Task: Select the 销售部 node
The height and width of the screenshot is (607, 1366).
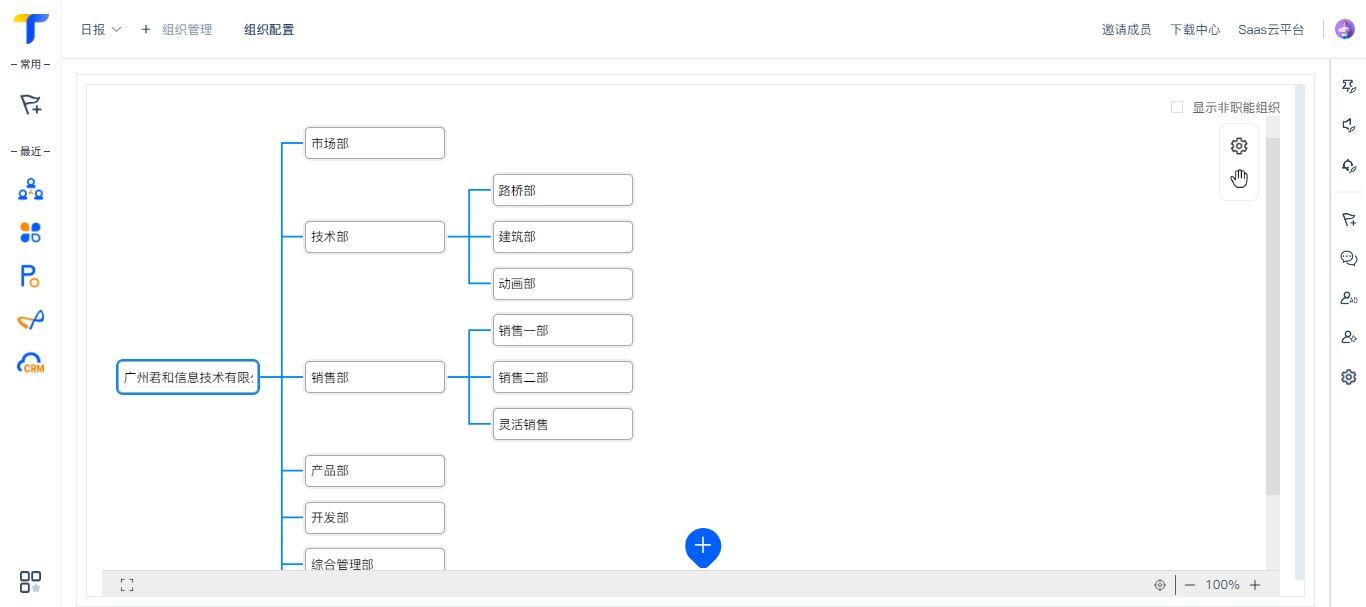Action: click(375, 377)
